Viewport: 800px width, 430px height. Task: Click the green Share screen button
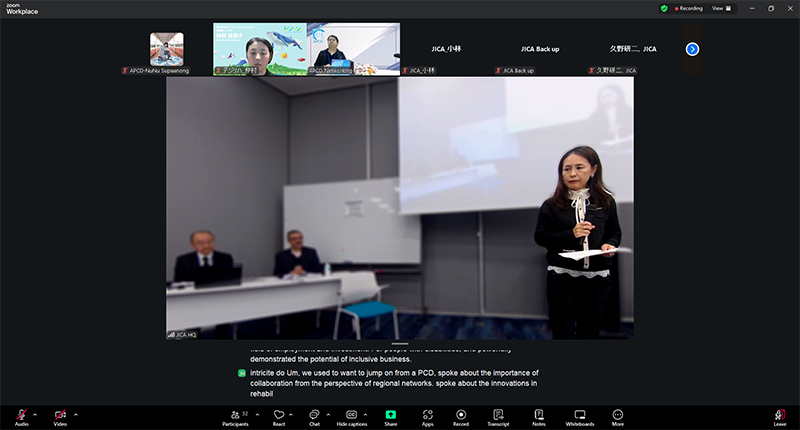[391, 417]
